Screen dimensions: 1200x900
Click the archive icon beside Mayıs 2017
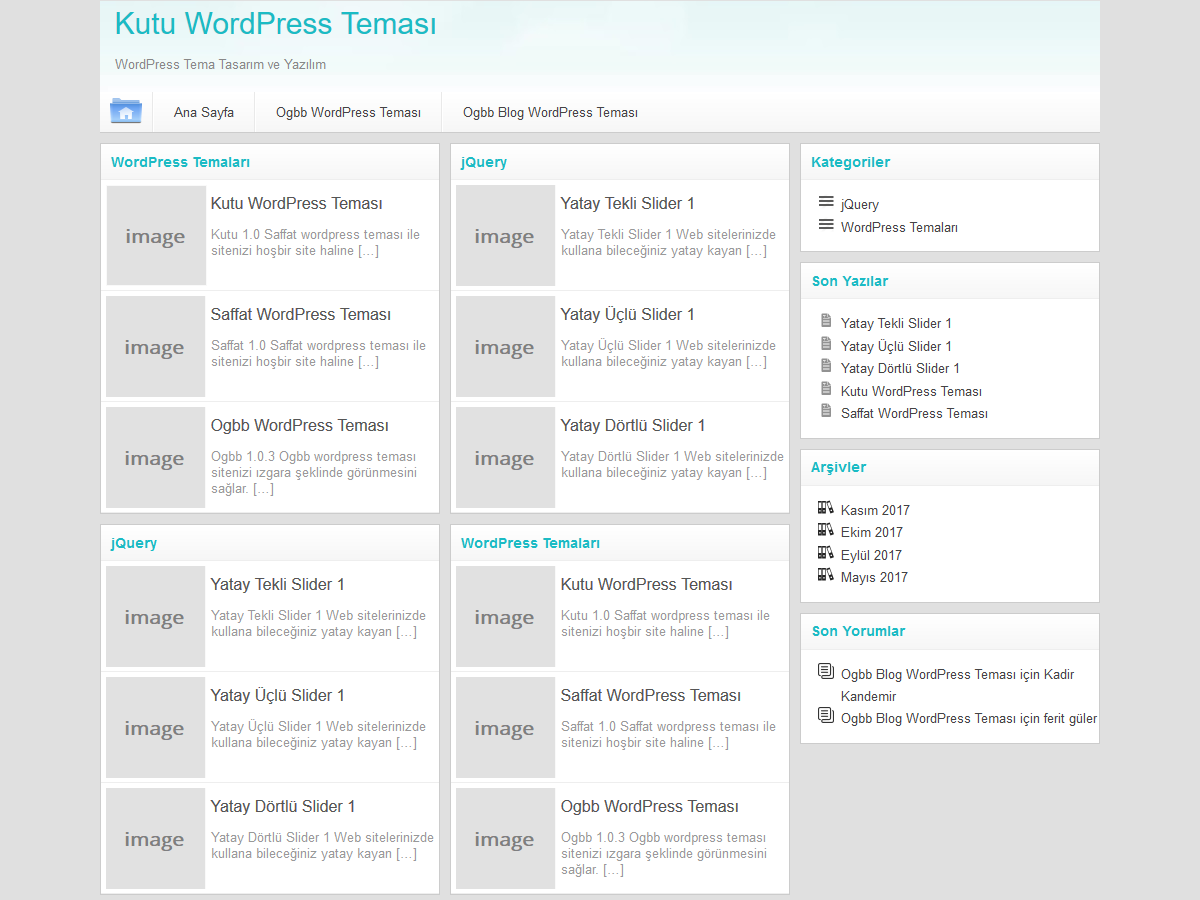(x=826, y=575)
